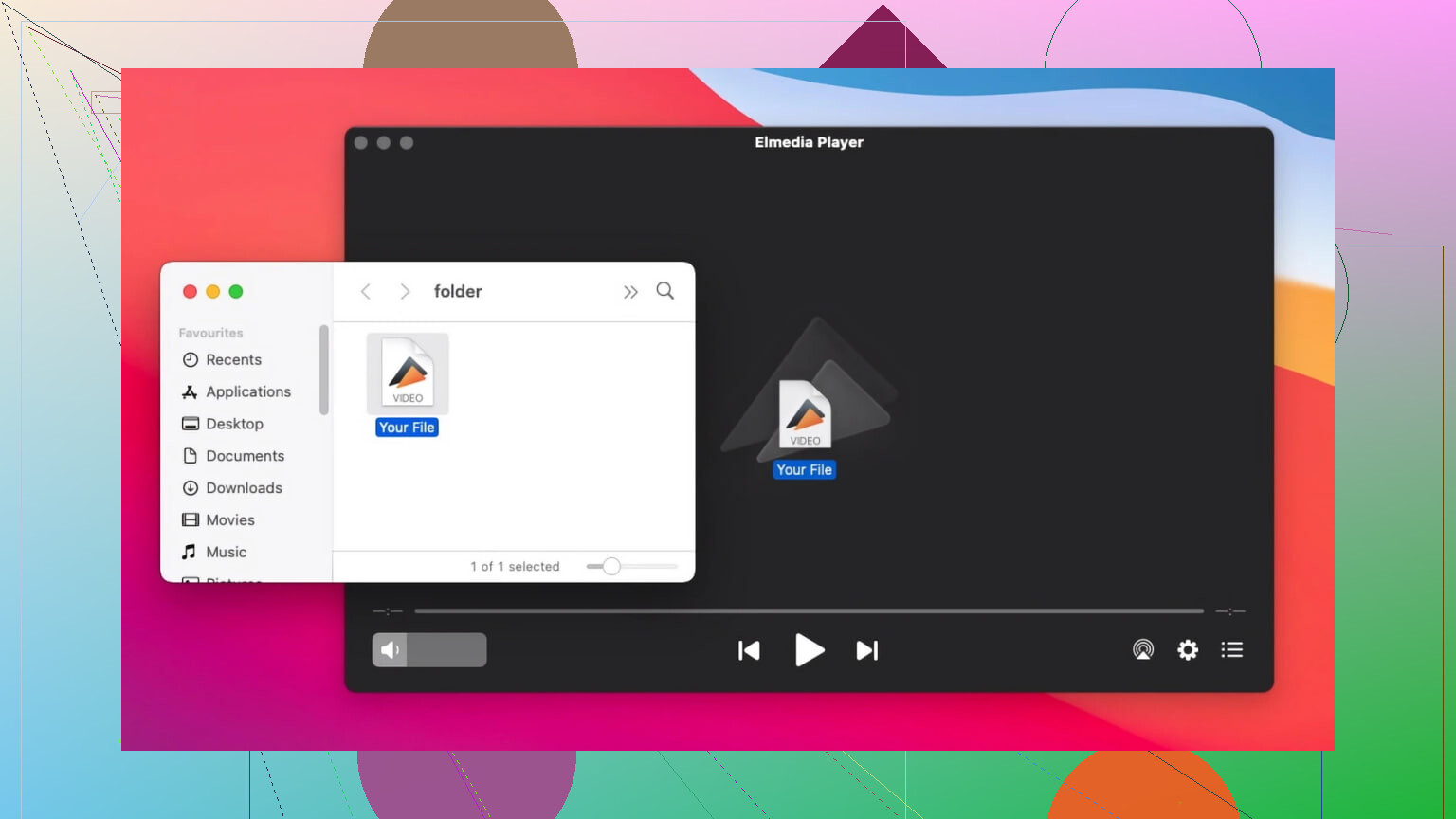Expand Finder toolbar overflow chevrons
Viewport: 1456px width, 819px height.
[x=630, y=292]
